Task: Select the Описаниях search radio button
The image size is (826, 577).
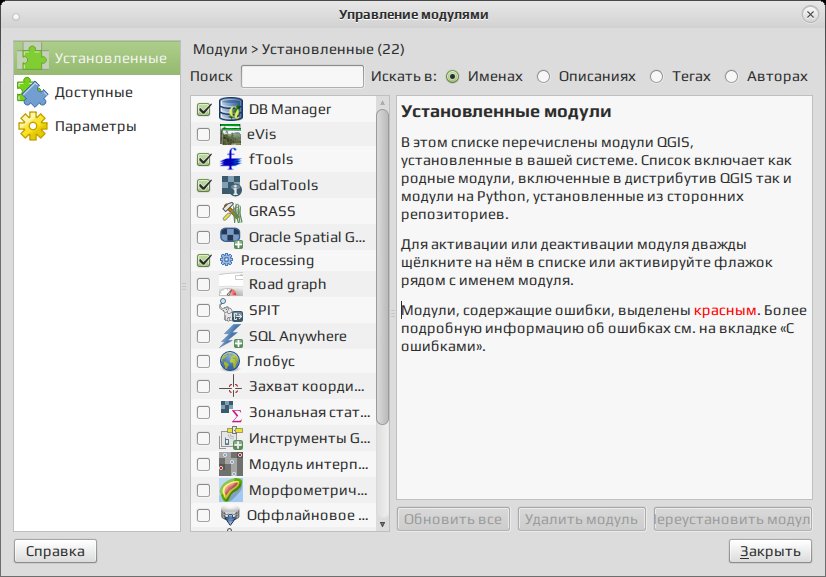Action: tap(543, 76)
